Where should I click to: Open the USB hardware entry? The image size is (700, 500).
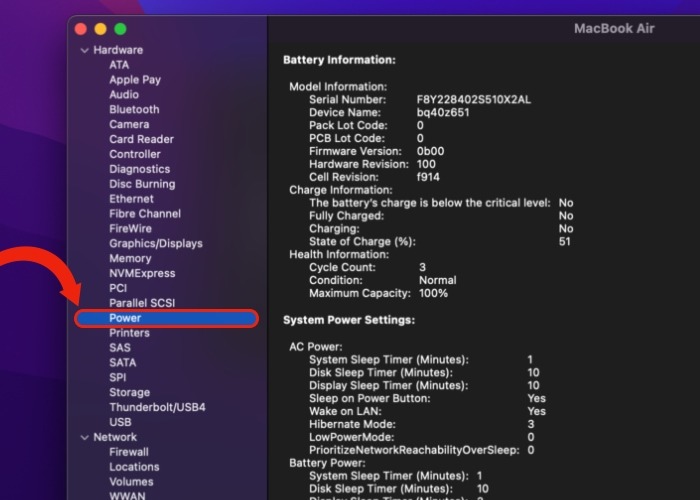[120, 422]
